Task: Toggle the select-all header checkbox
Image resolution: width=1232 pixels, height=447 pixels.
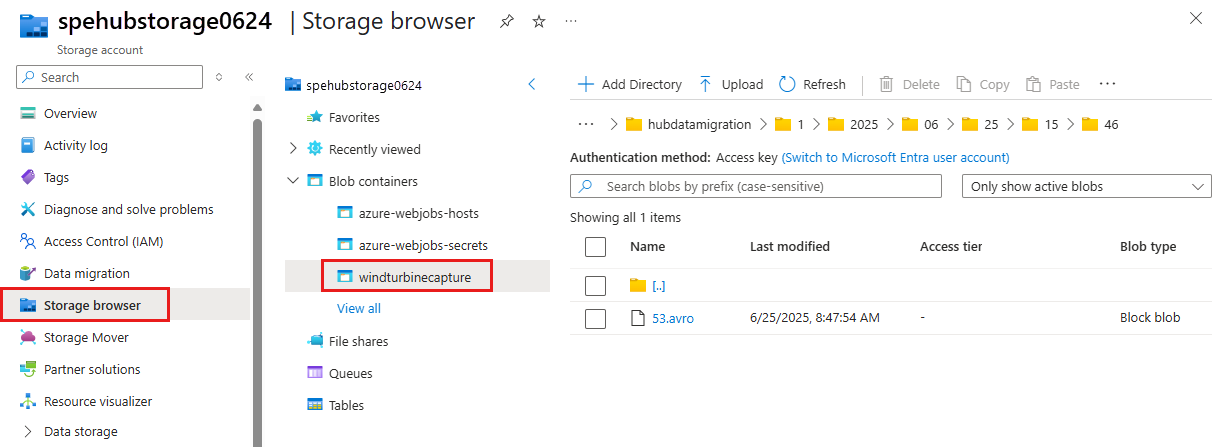Action: (x=596, y=247)
